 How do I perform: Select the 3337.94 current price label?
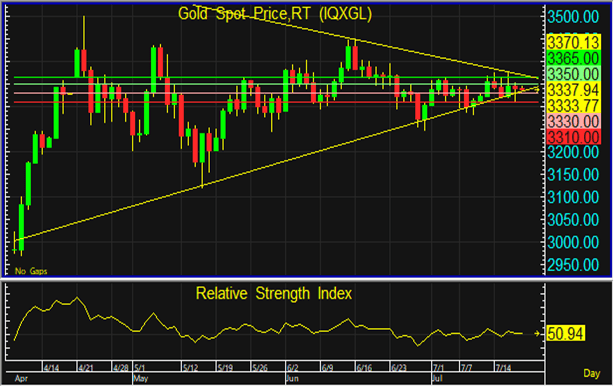tap(573, 90)
